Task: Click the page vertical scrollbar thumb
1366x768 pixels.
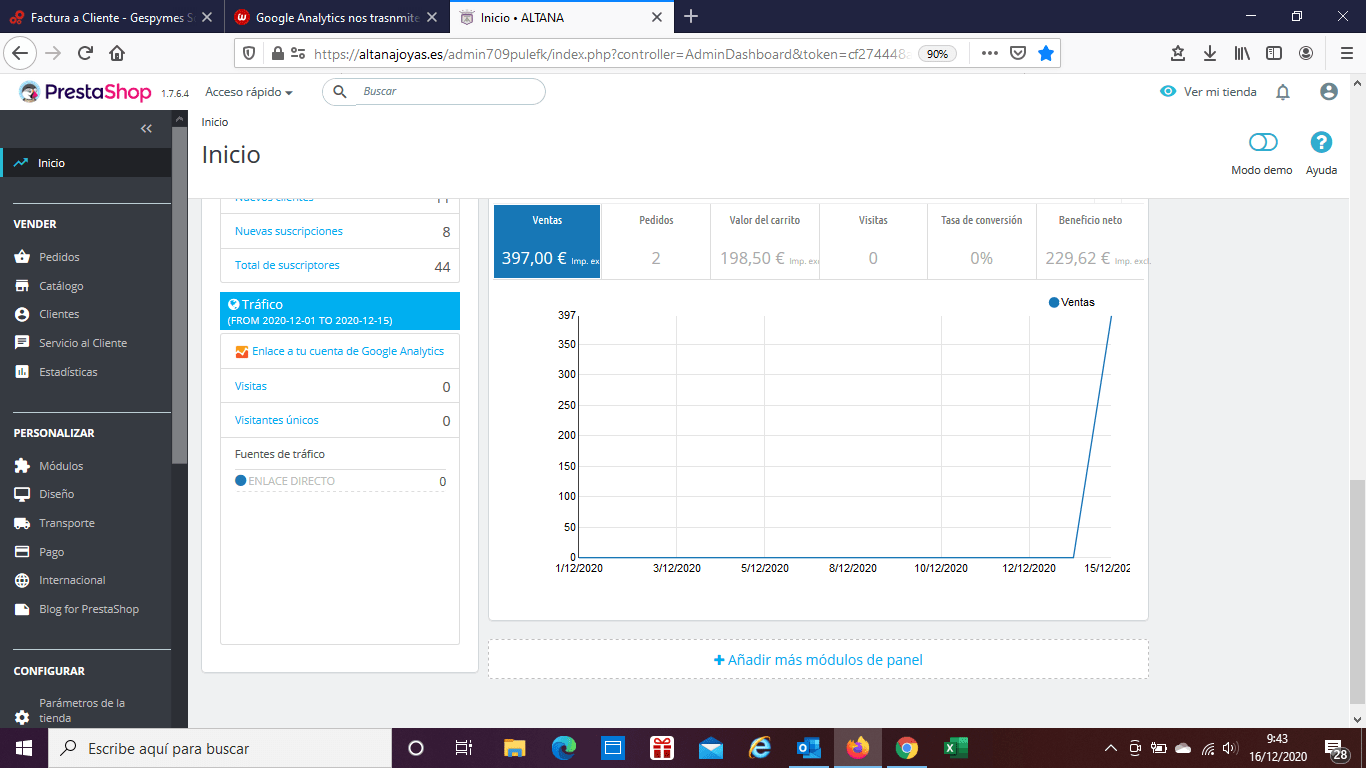Action: tap(1357, 590)
